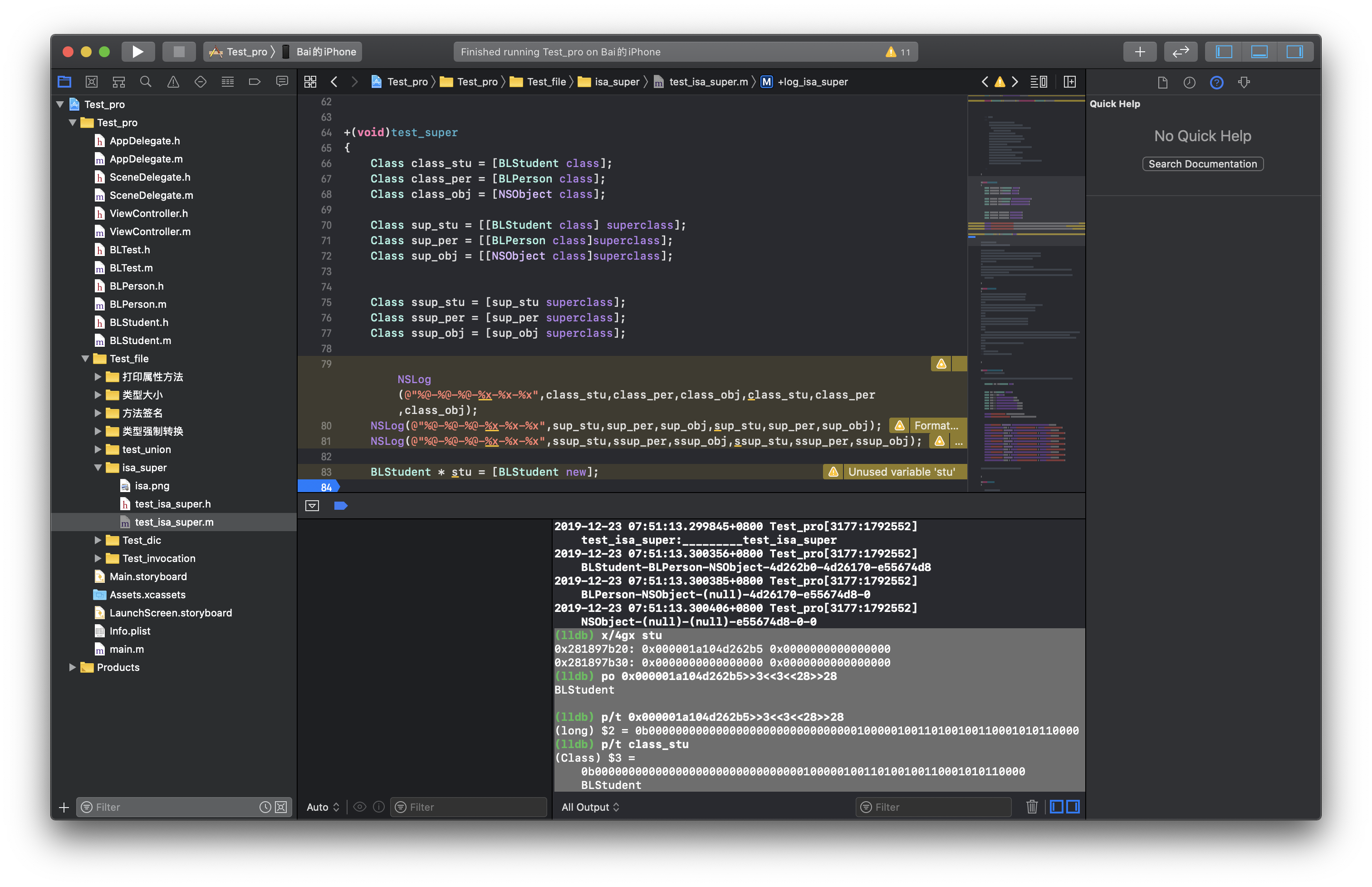Viewport: 1372px width, 887px height.
Task: Click the Run (play) button
Action: (137, 52)
